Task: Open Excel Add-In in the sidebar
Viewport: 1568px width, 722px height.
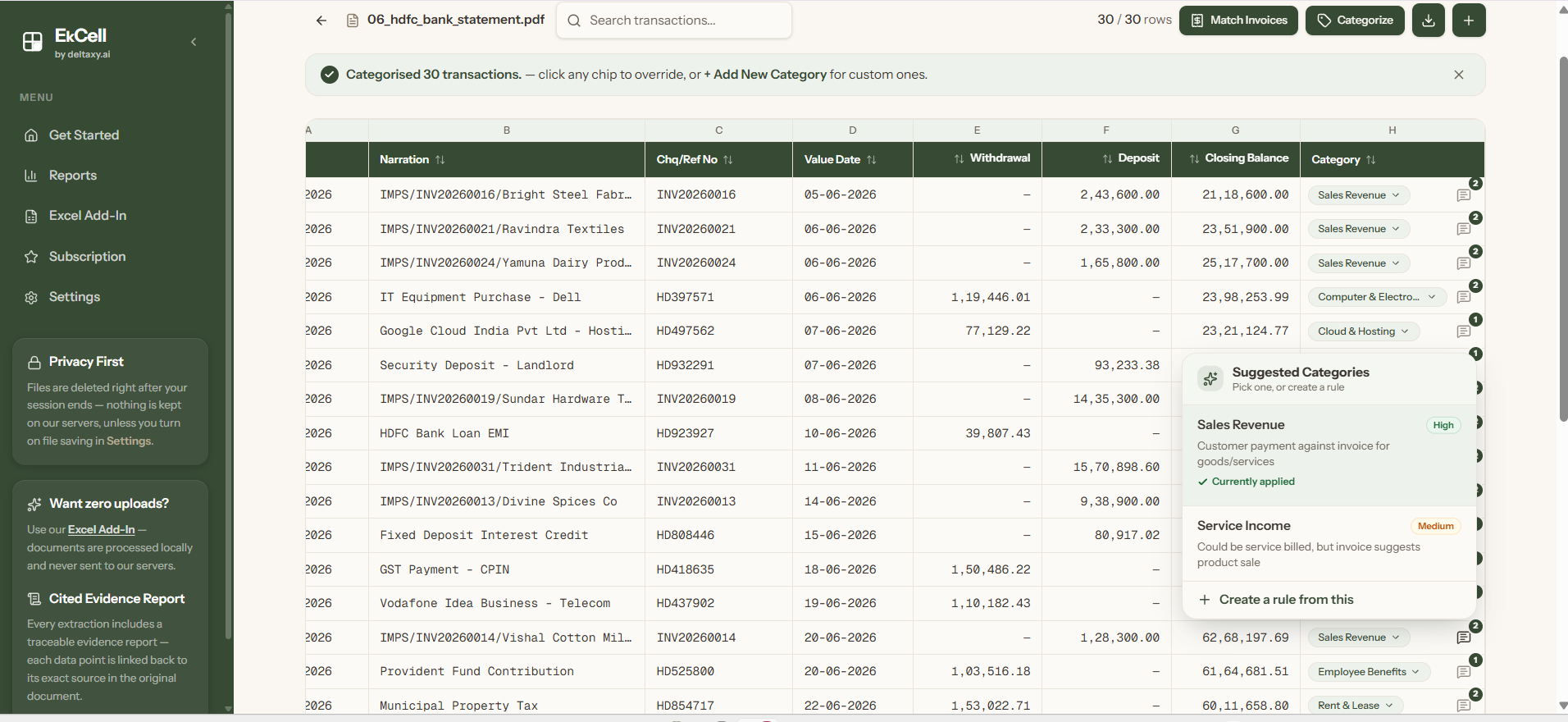Action: coord(88,216)
